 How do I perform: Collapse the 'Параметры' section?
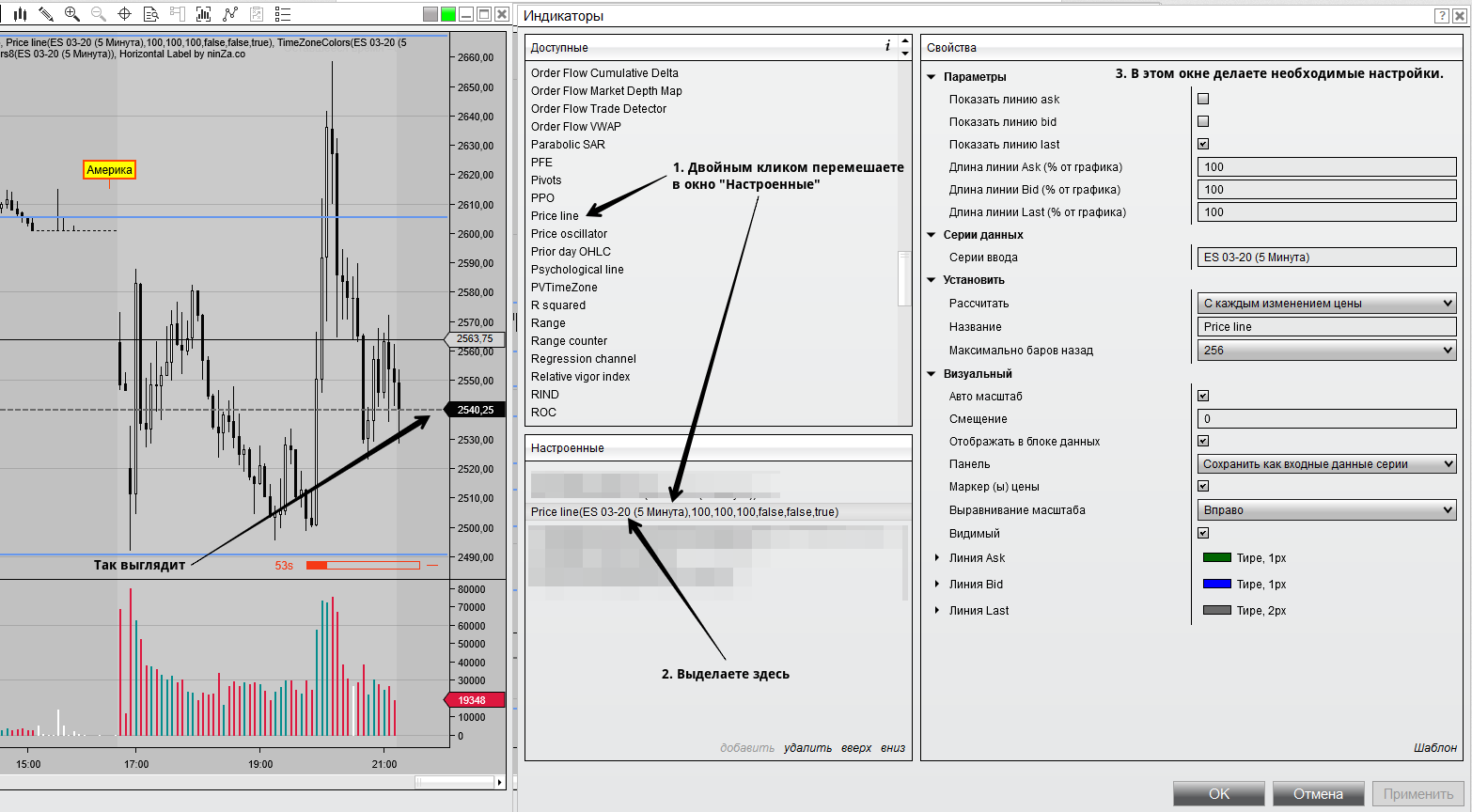click(932, 77)
